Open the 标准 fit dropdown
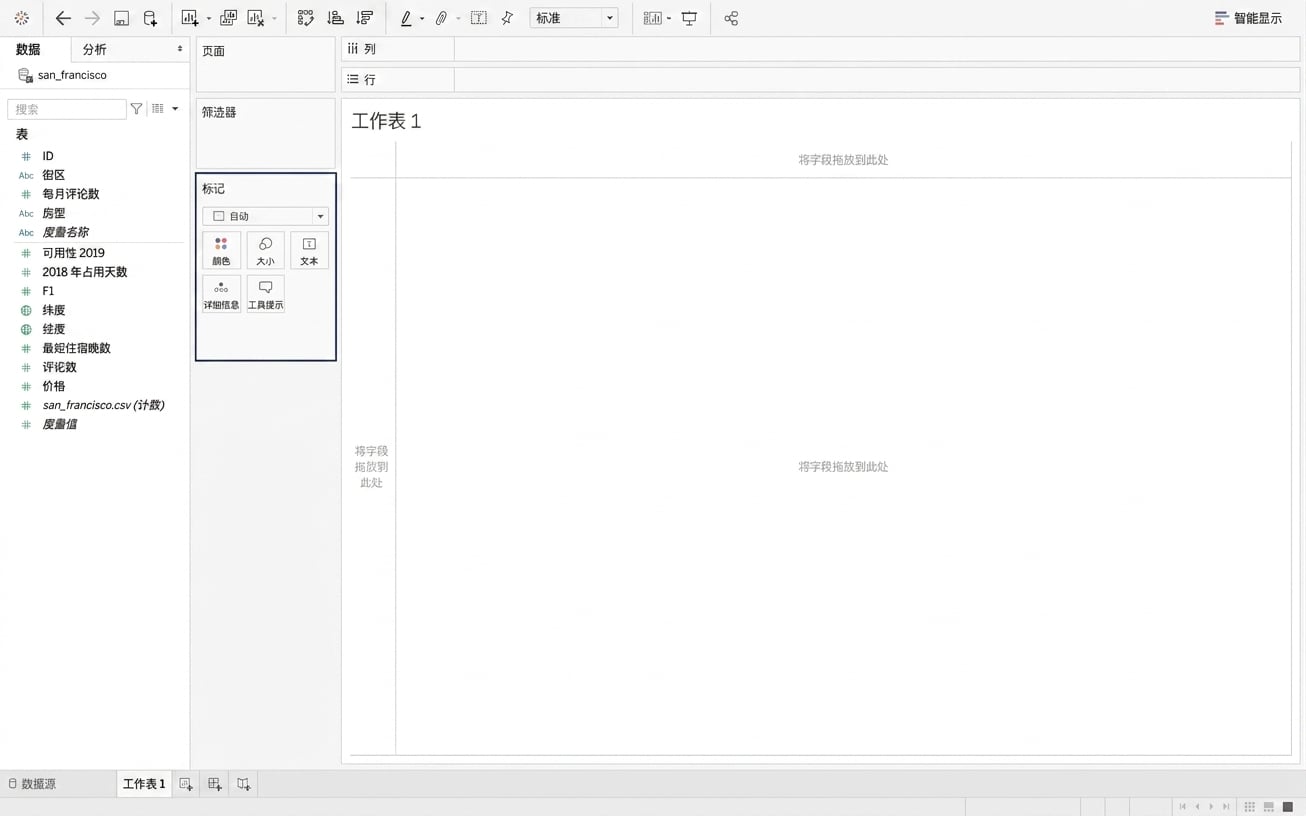This screenshot has height=816, width=1306. (x=574, y=18)
